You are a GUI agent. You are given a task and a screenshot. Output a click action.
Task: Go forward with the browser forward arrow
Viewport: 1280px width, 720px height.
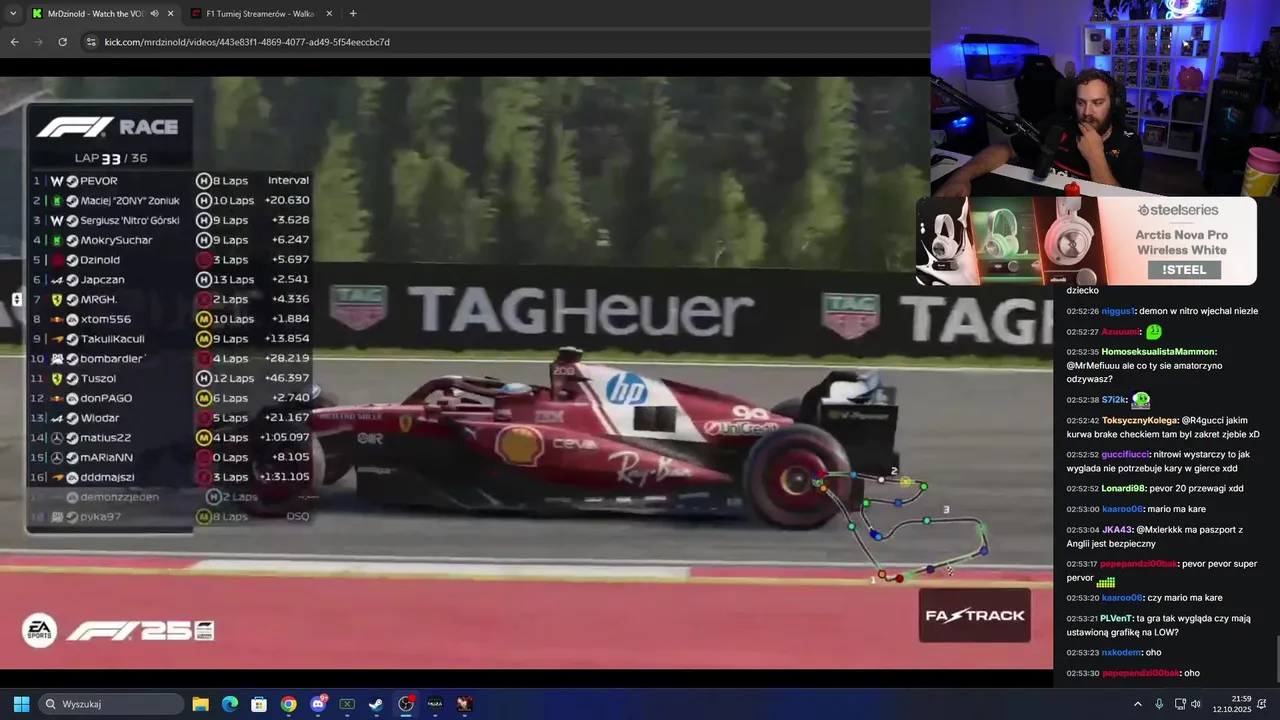38,42
